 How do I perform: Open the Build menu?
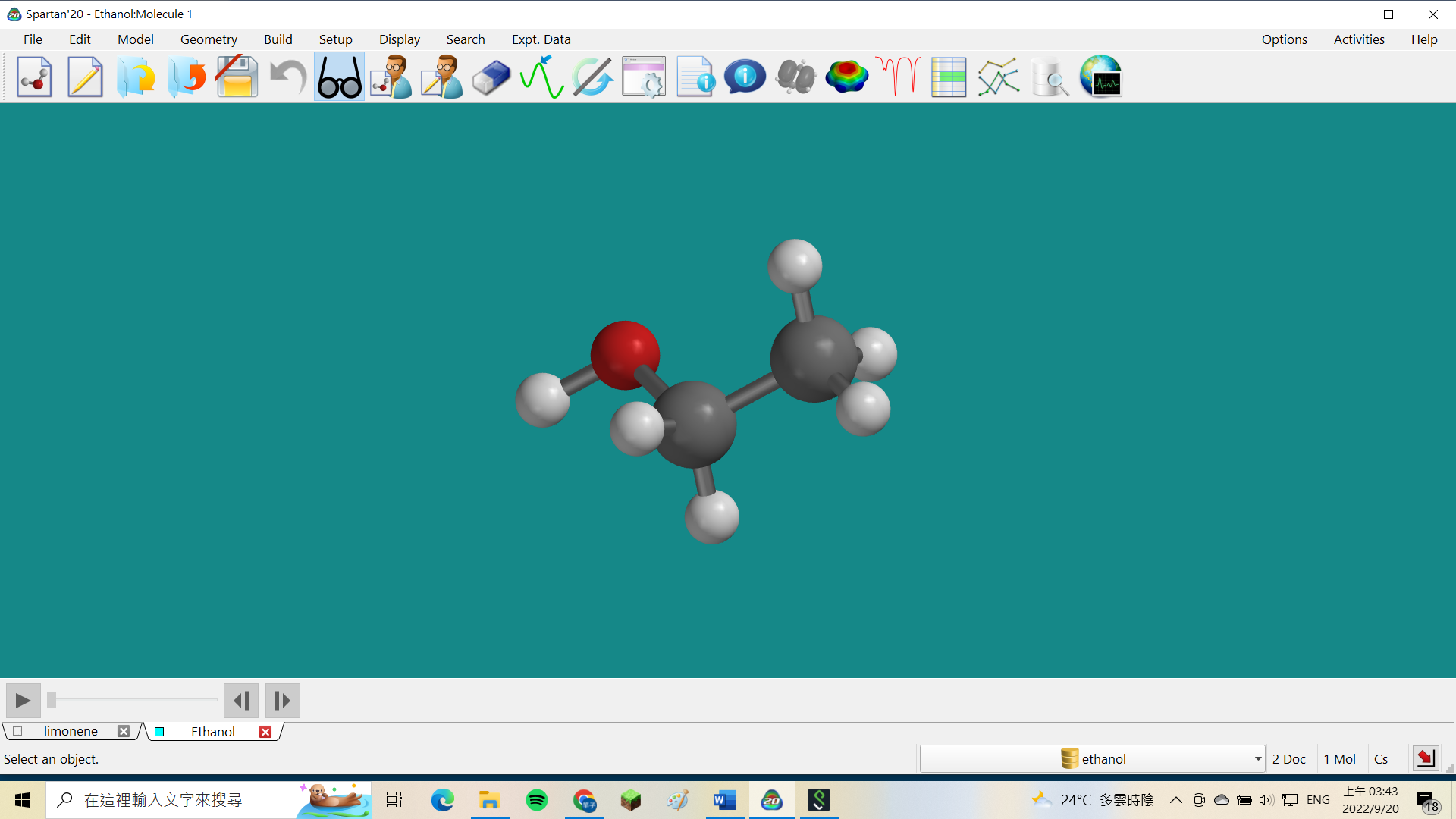coord(278,39)
